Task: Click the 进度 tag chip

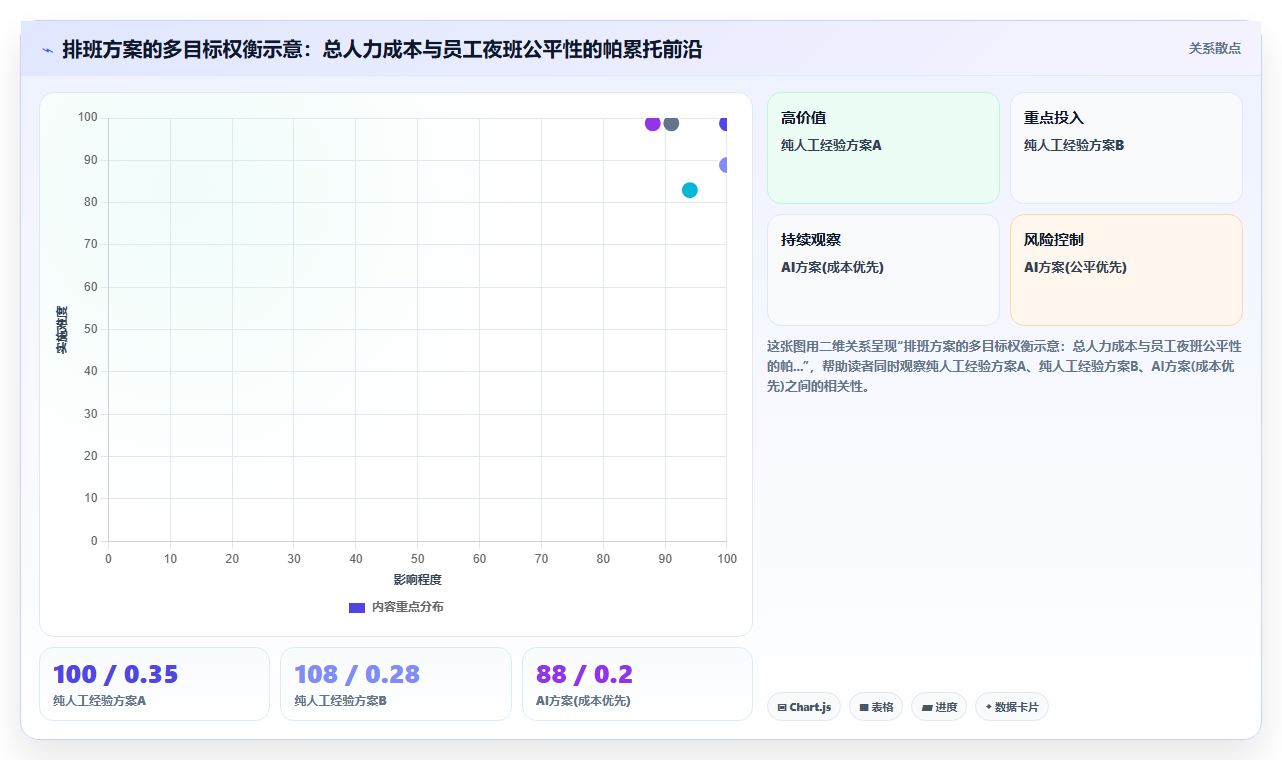Action: (x=939, y=707)
